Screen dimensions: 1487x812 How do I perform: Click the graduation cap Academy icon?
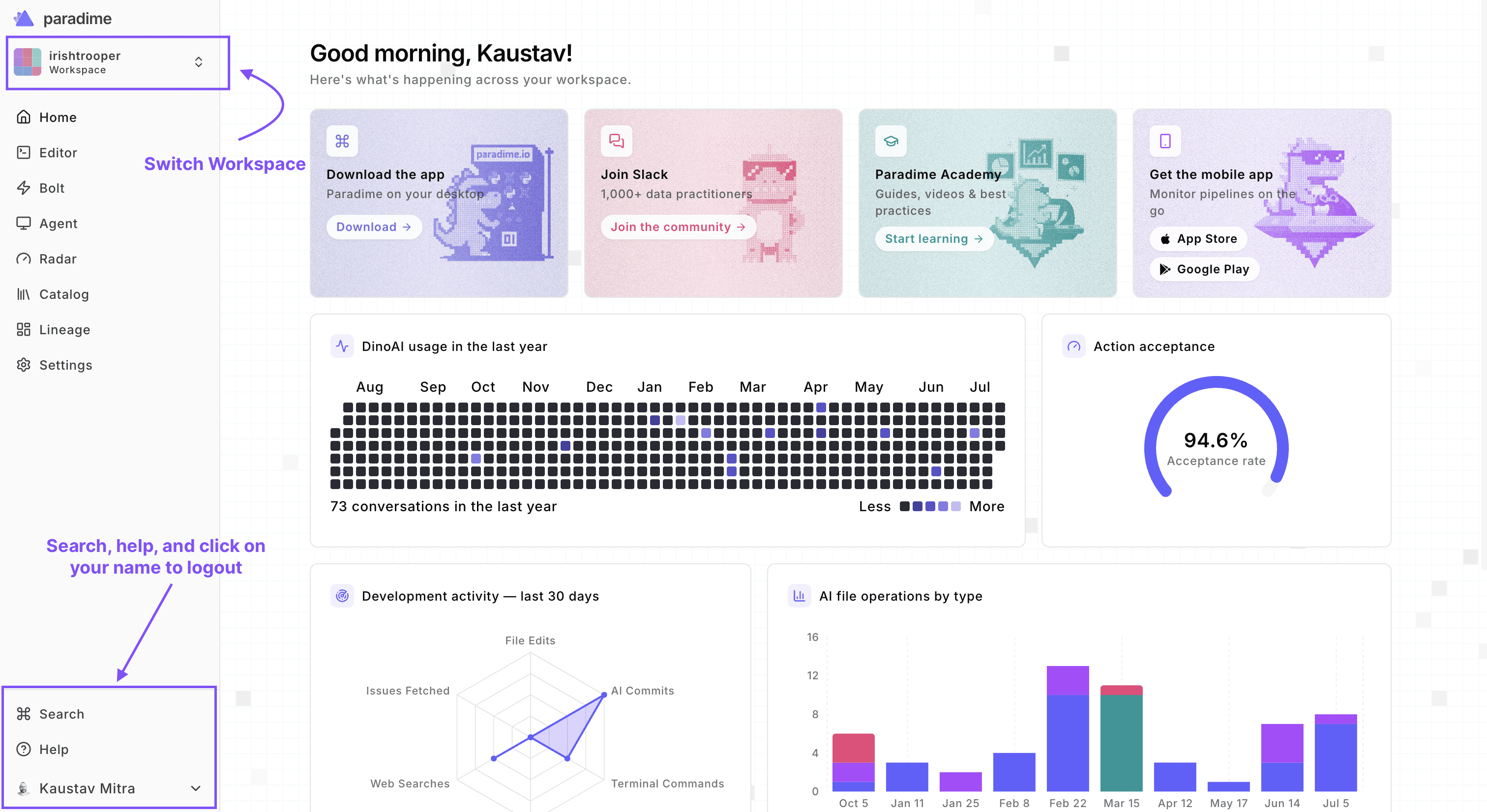tap(891, 141)
